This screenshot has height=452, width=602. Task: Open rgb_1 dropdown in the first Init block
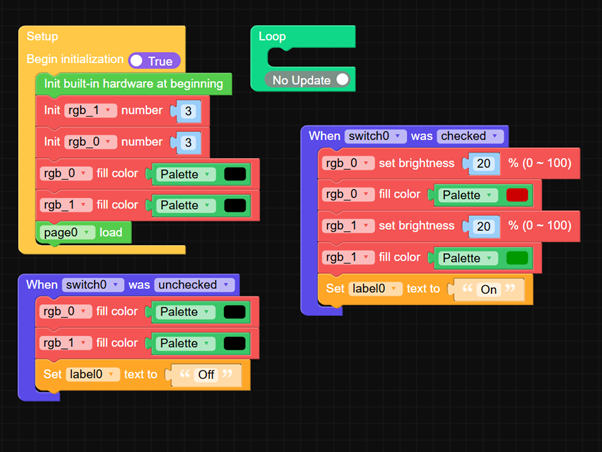coord(90,111)
